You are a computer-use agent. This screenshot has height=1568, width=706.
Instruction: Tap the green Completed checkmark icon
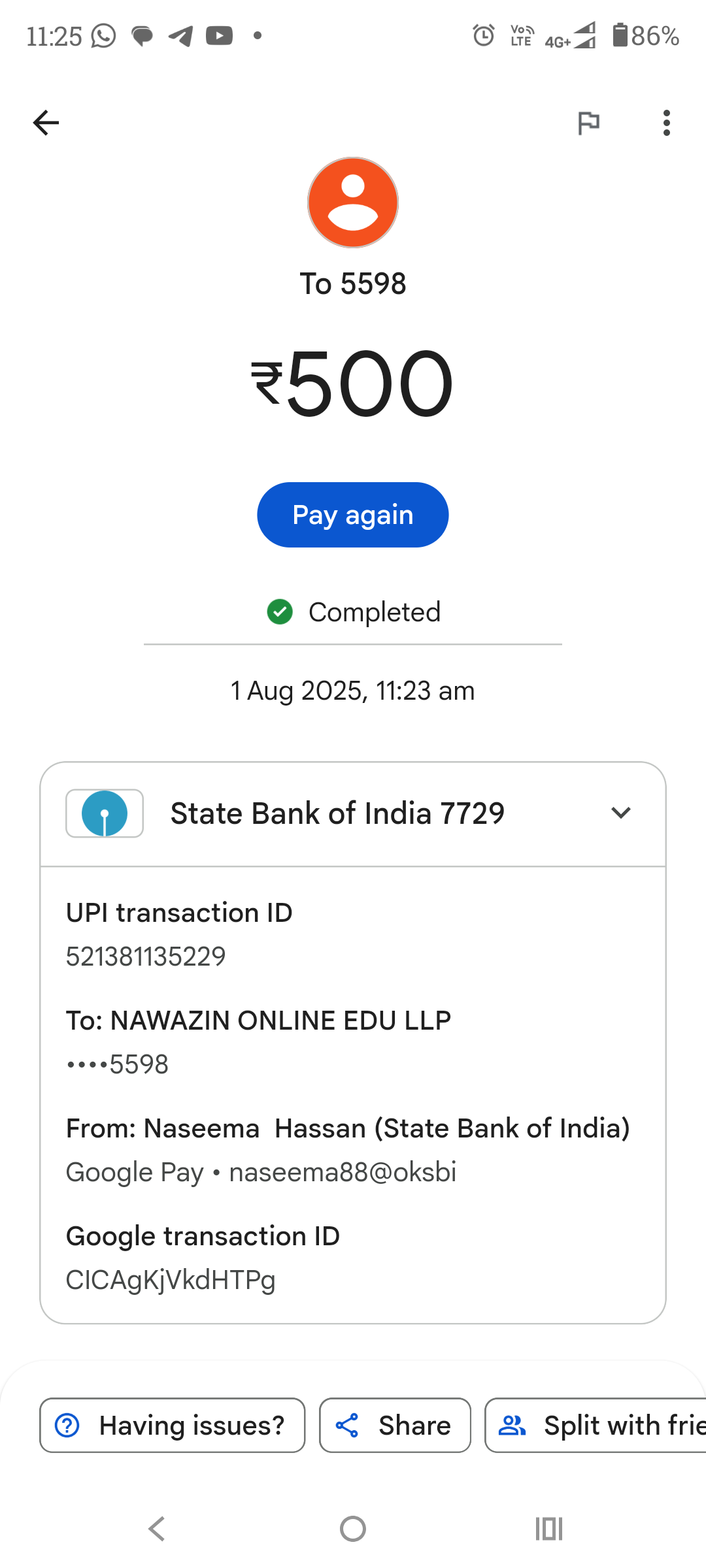click(280, 612)
